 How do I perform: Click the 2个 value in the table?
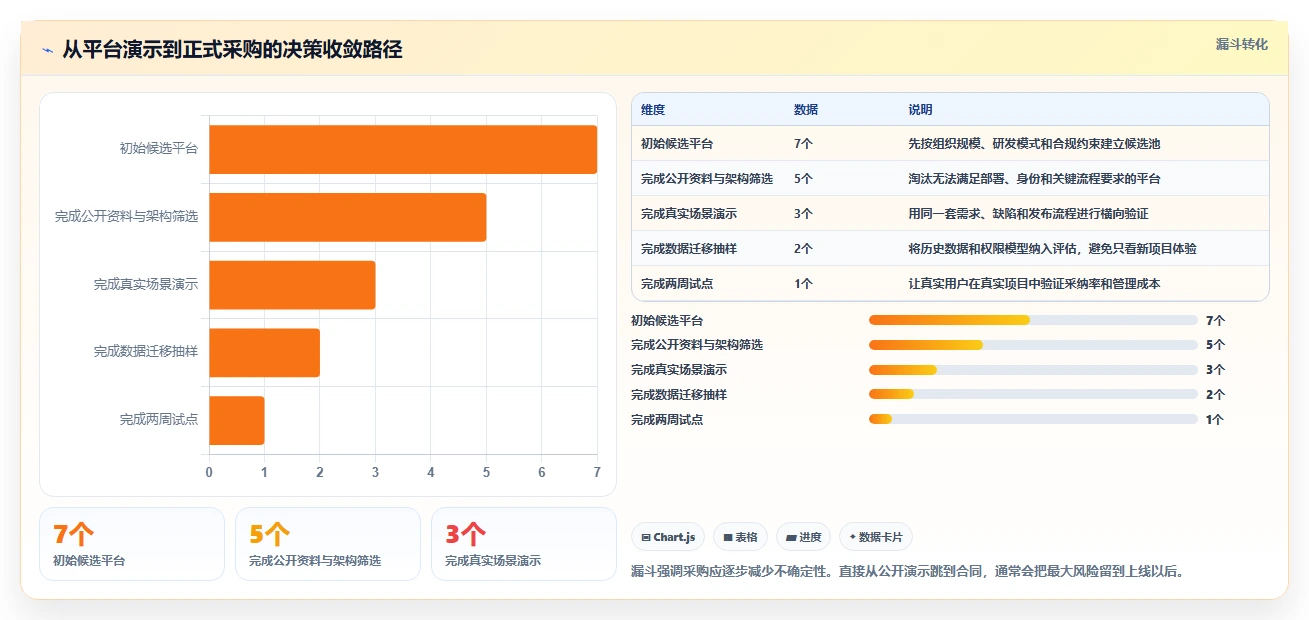tap(803, 249)
